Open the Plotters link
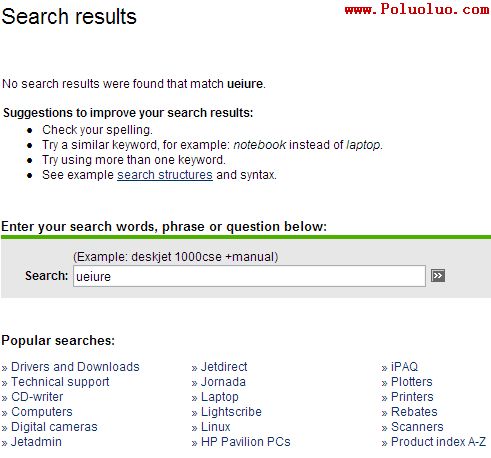This screenshot has width=491, height=458. click(412, 382)
